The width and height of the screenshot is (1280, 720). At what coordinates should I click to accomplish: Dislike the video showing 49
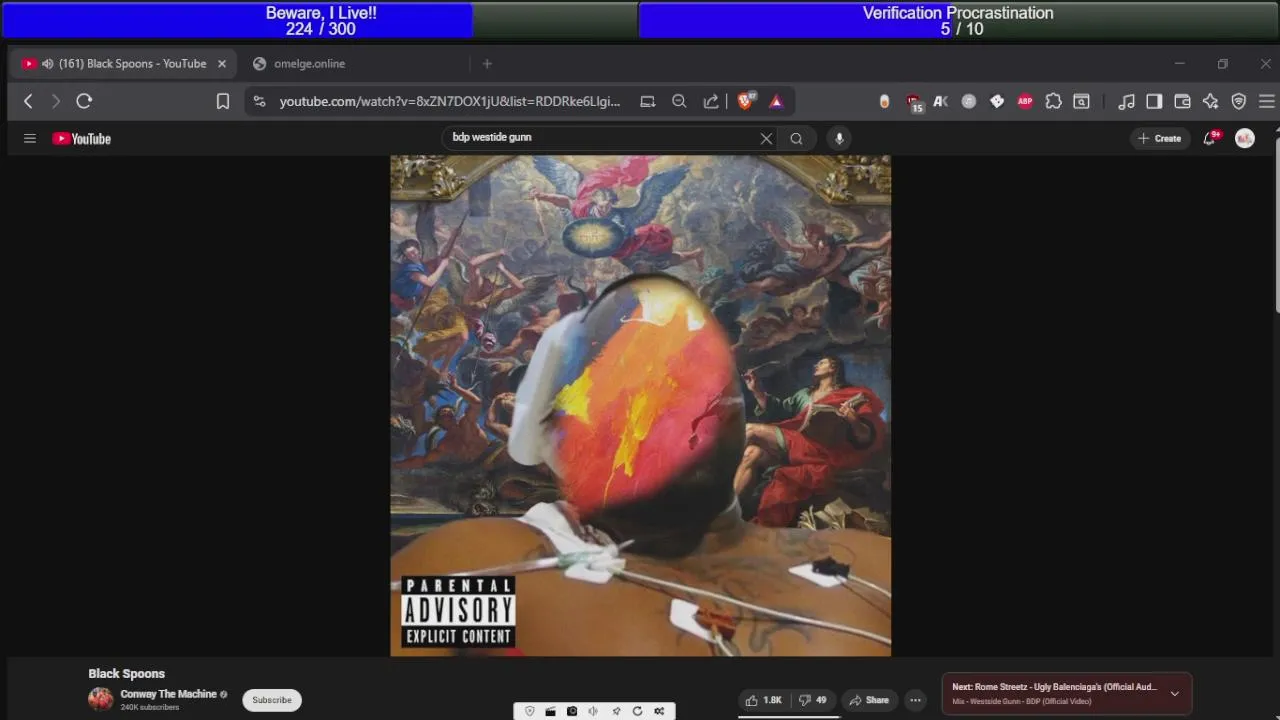pyautogui.click(x=812, y=700)
